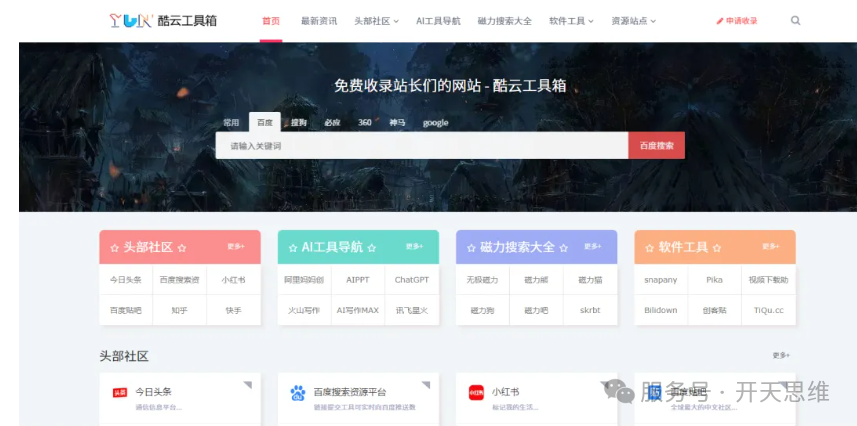Open 磁力猫 grid cell

(x=590, y=279)
